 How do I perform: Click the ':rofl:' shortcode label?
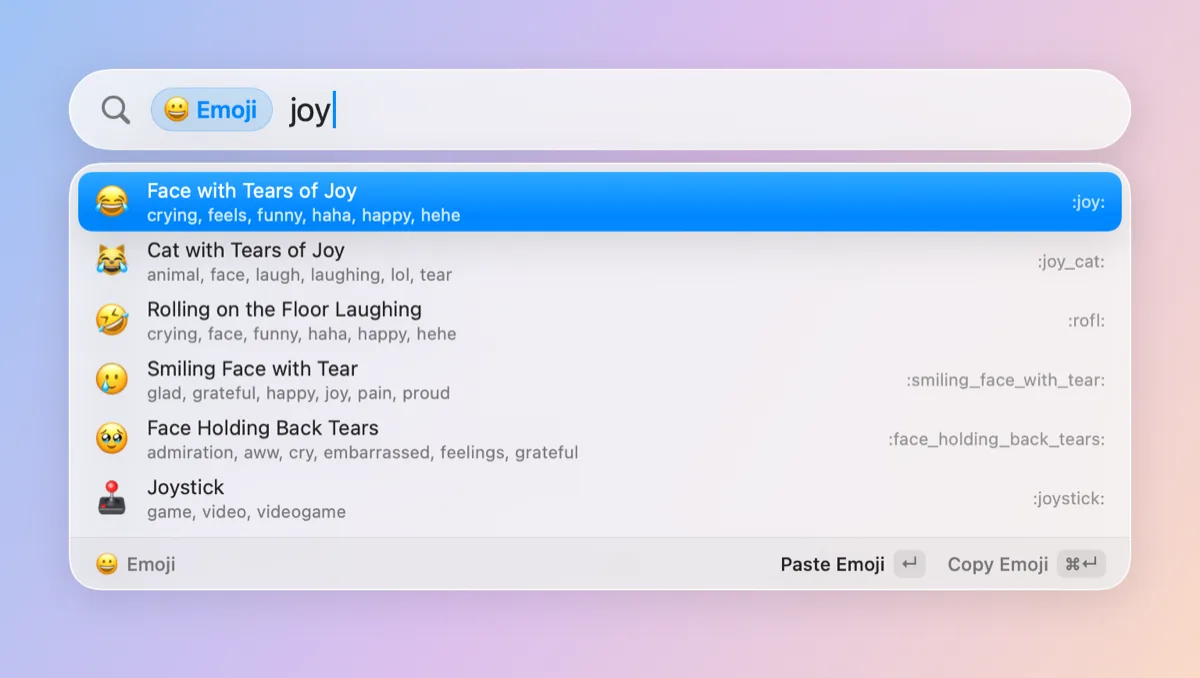point(1086,321)
